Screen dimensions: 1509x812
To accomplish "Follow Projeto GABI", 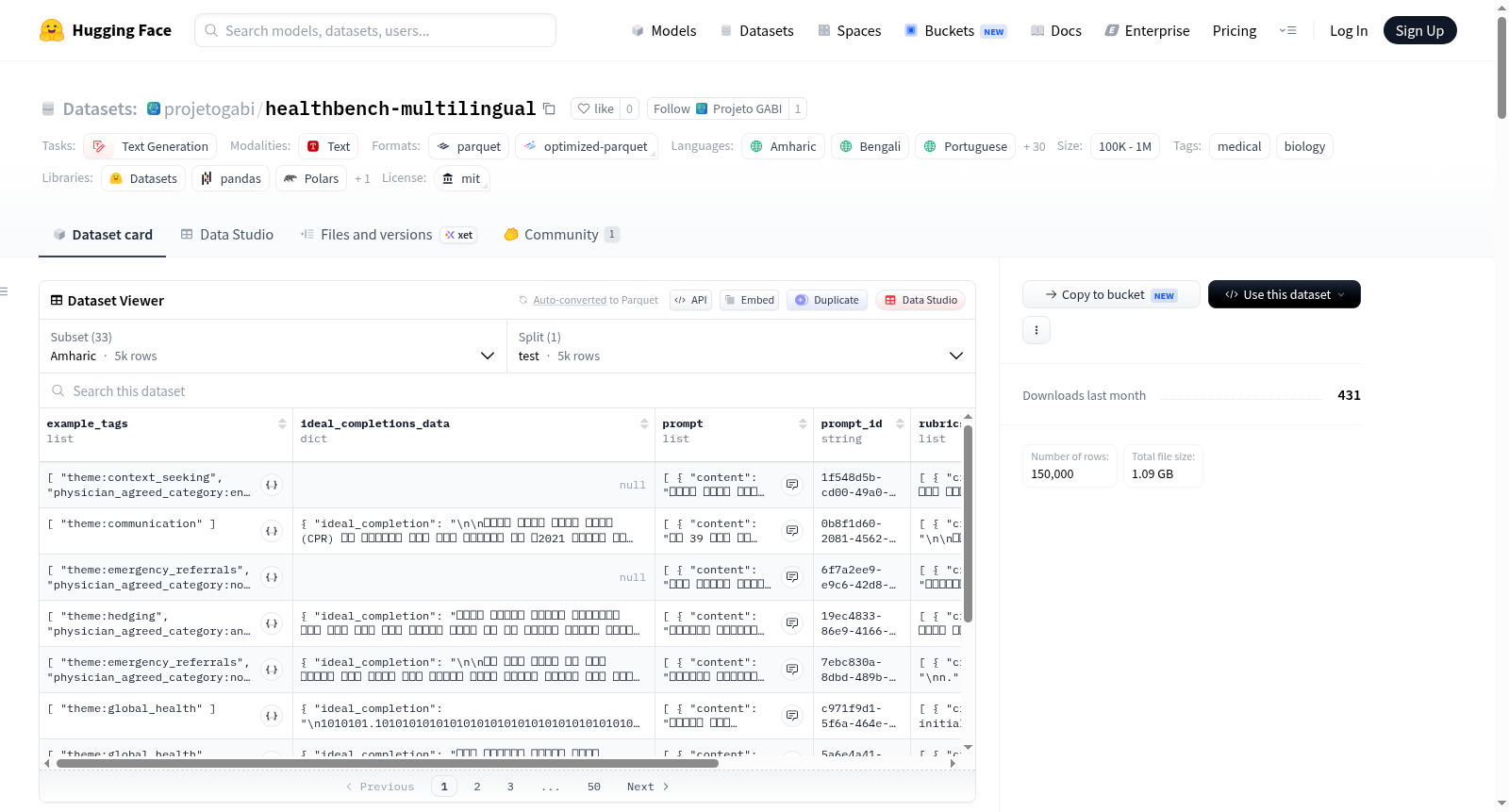I will point(718,108).
